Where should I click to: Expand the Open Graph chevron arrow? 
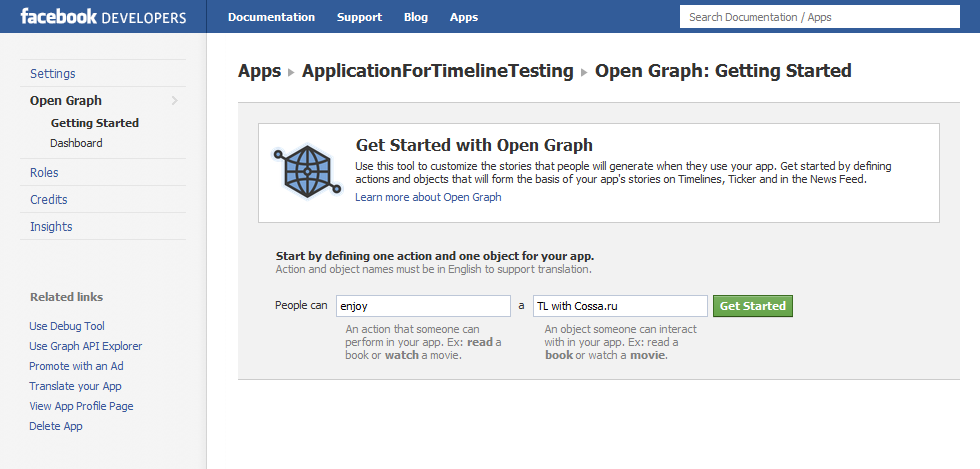click(174, 100)
